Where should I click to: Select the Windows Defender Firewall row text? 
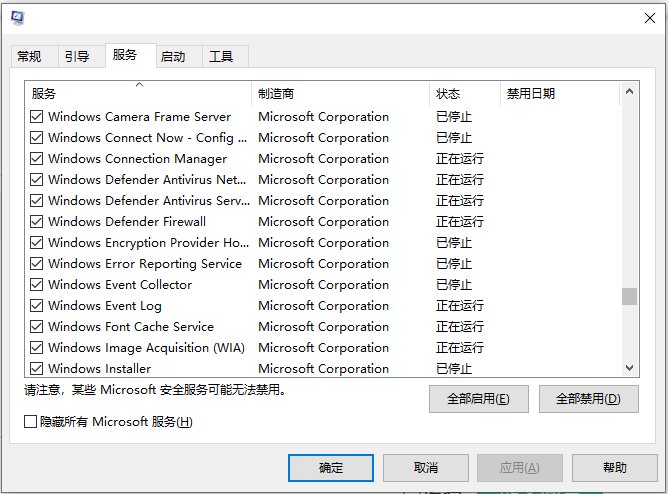pyautogui.click(x=127, y=221)
